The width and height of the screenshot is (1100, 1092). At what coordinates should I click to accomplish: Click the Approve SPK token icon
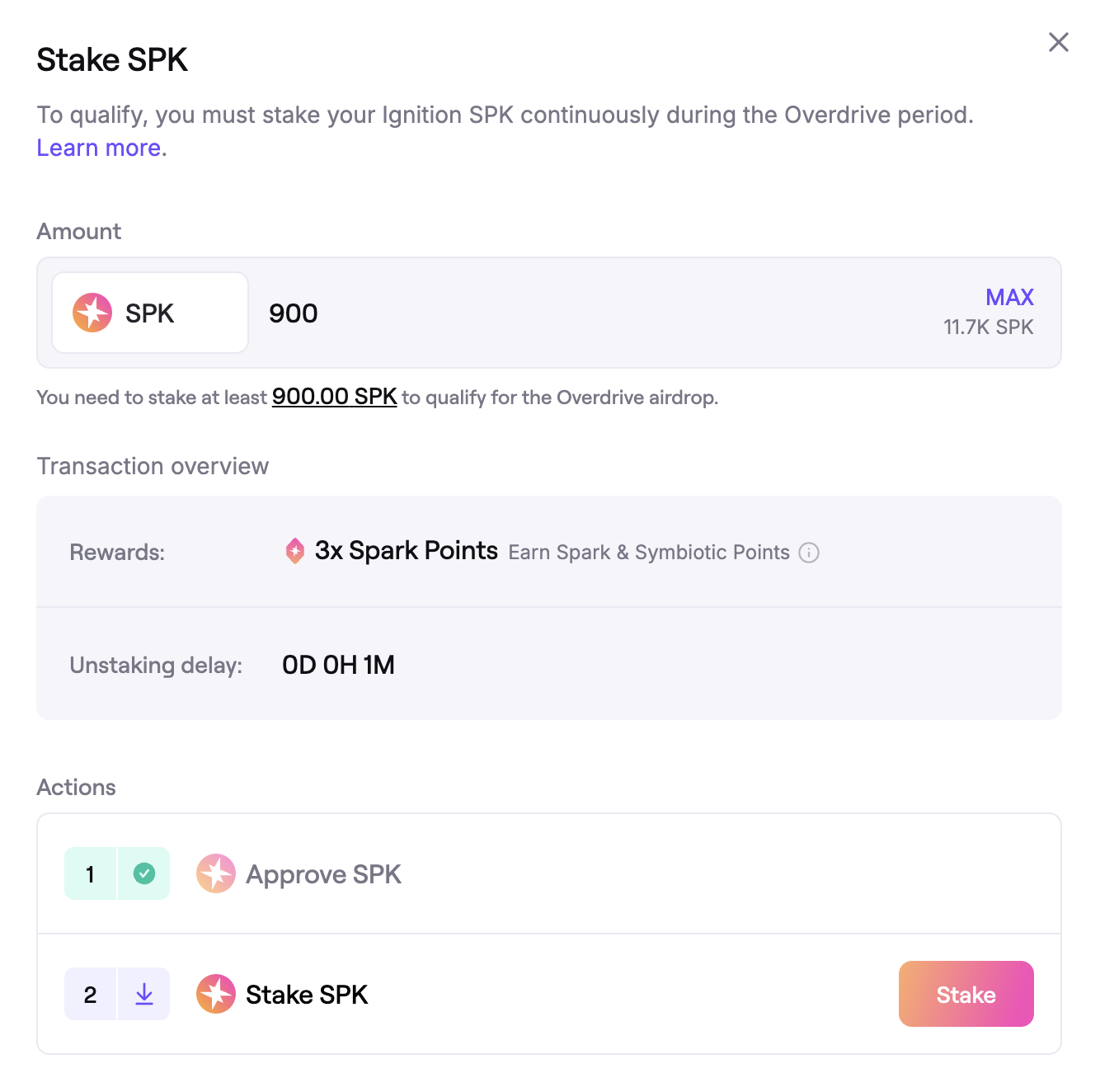pyautogui.click(x=216, y=873)
